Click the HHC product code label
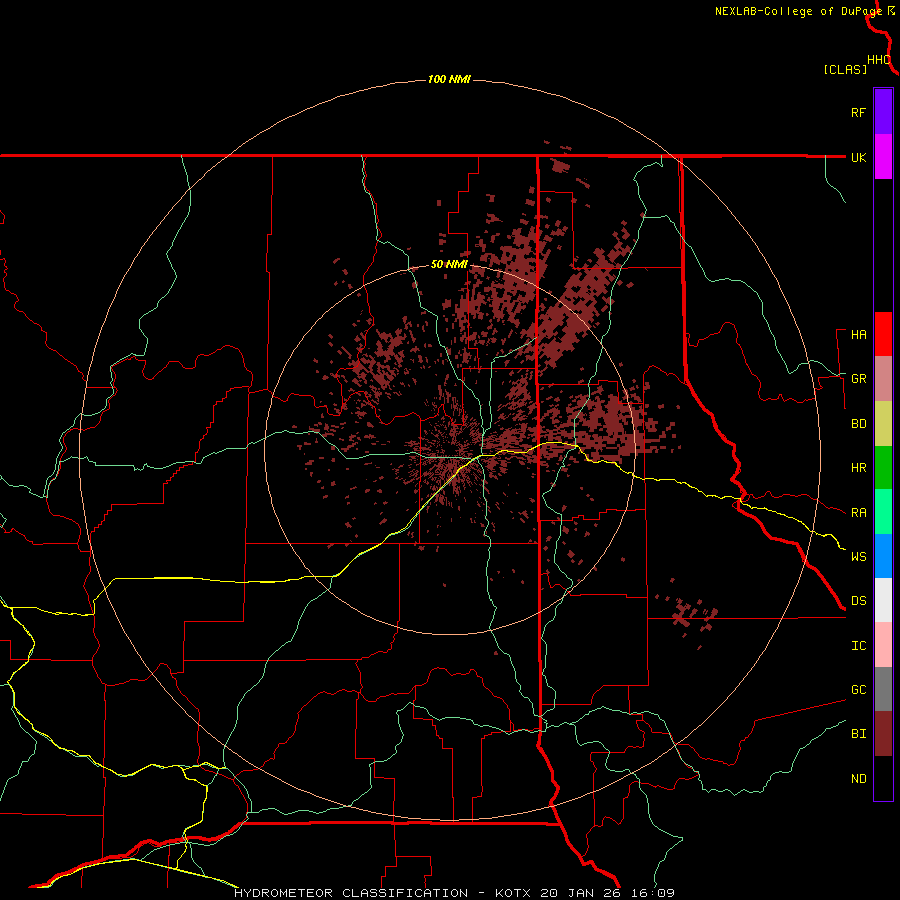This screenshot has width=900, height=900. (879, 60)
